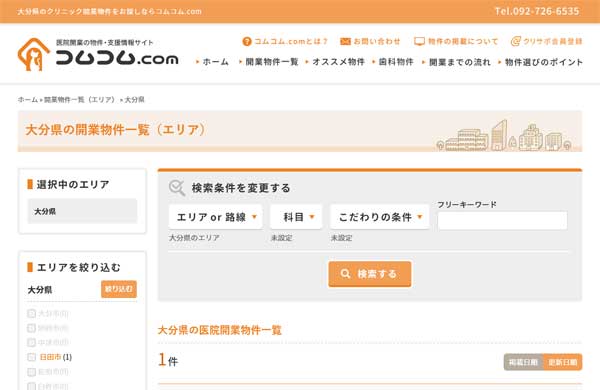Click the 開業物件一覧（エリア） breadcrumb
The image size is (600, 390).
[x=79, y=100]
